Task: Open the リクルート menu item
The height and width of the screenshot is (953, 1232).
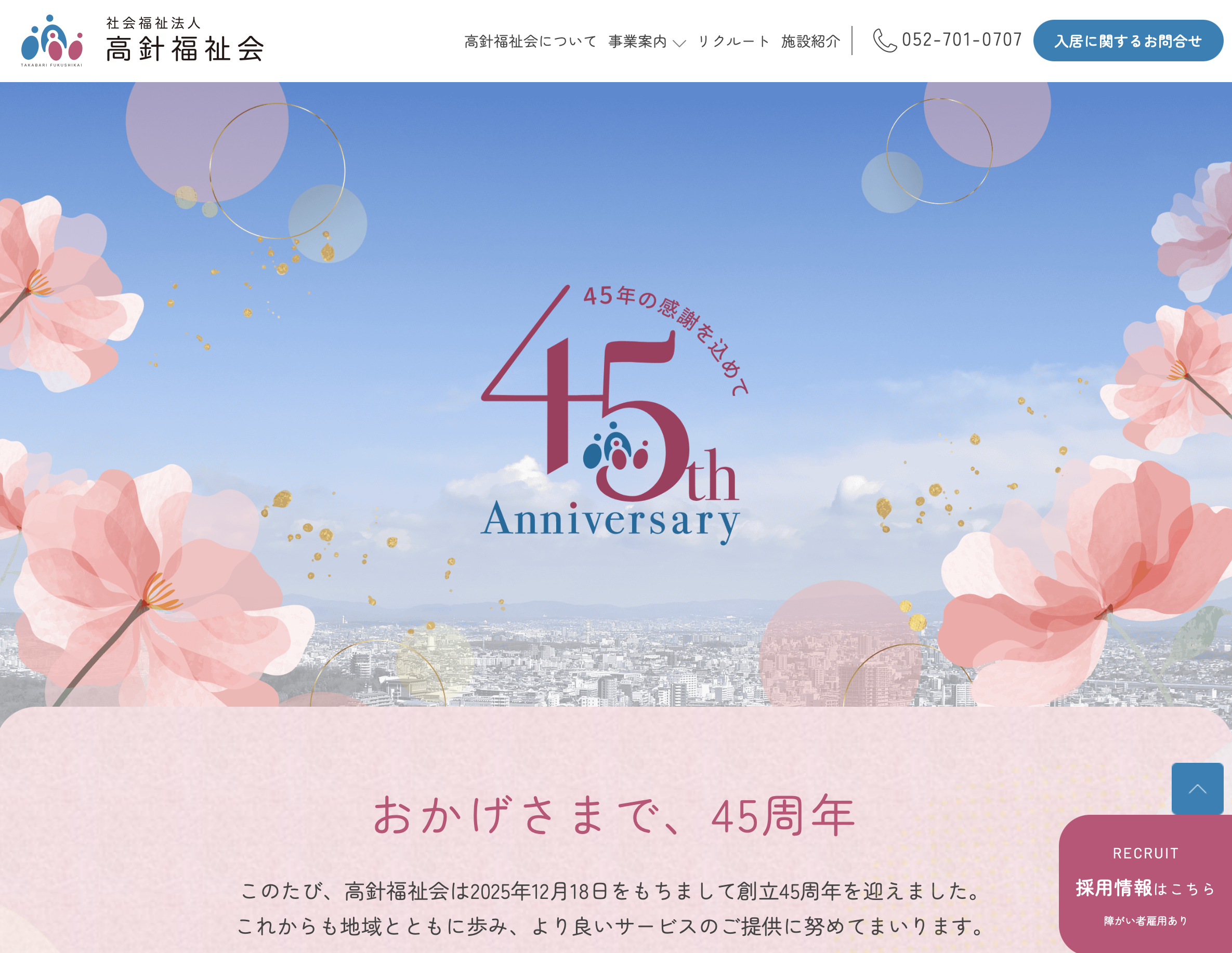Action: point(733,41)
